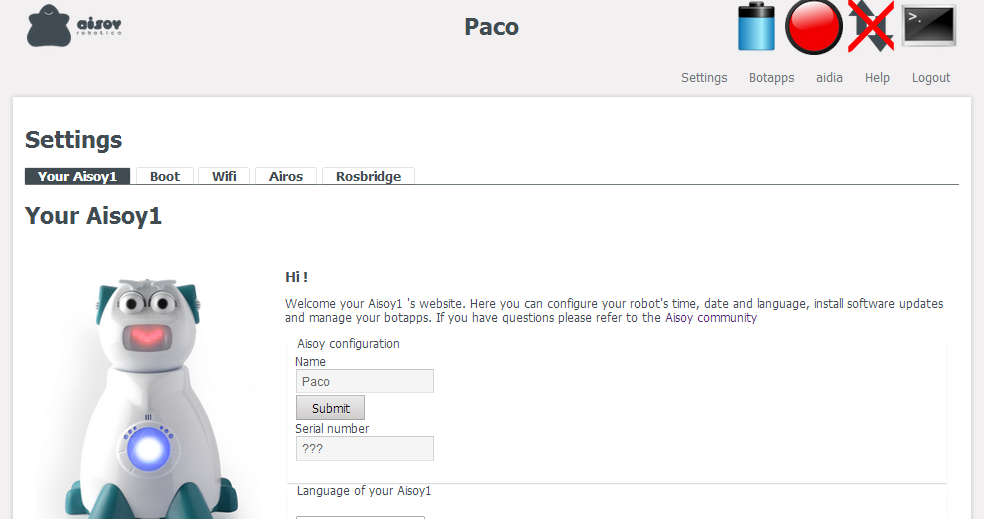Click the red record circle icon

pos(814,27)
